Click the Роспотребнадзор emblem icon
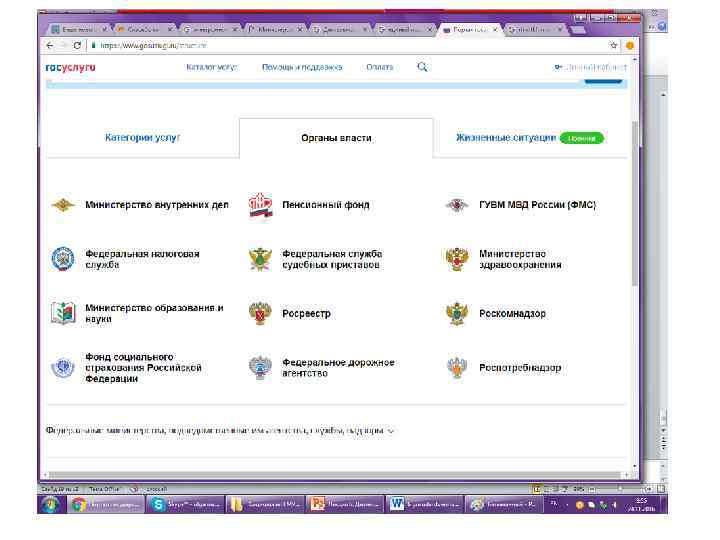Screen dimensions: 720x540 (457, 368)
